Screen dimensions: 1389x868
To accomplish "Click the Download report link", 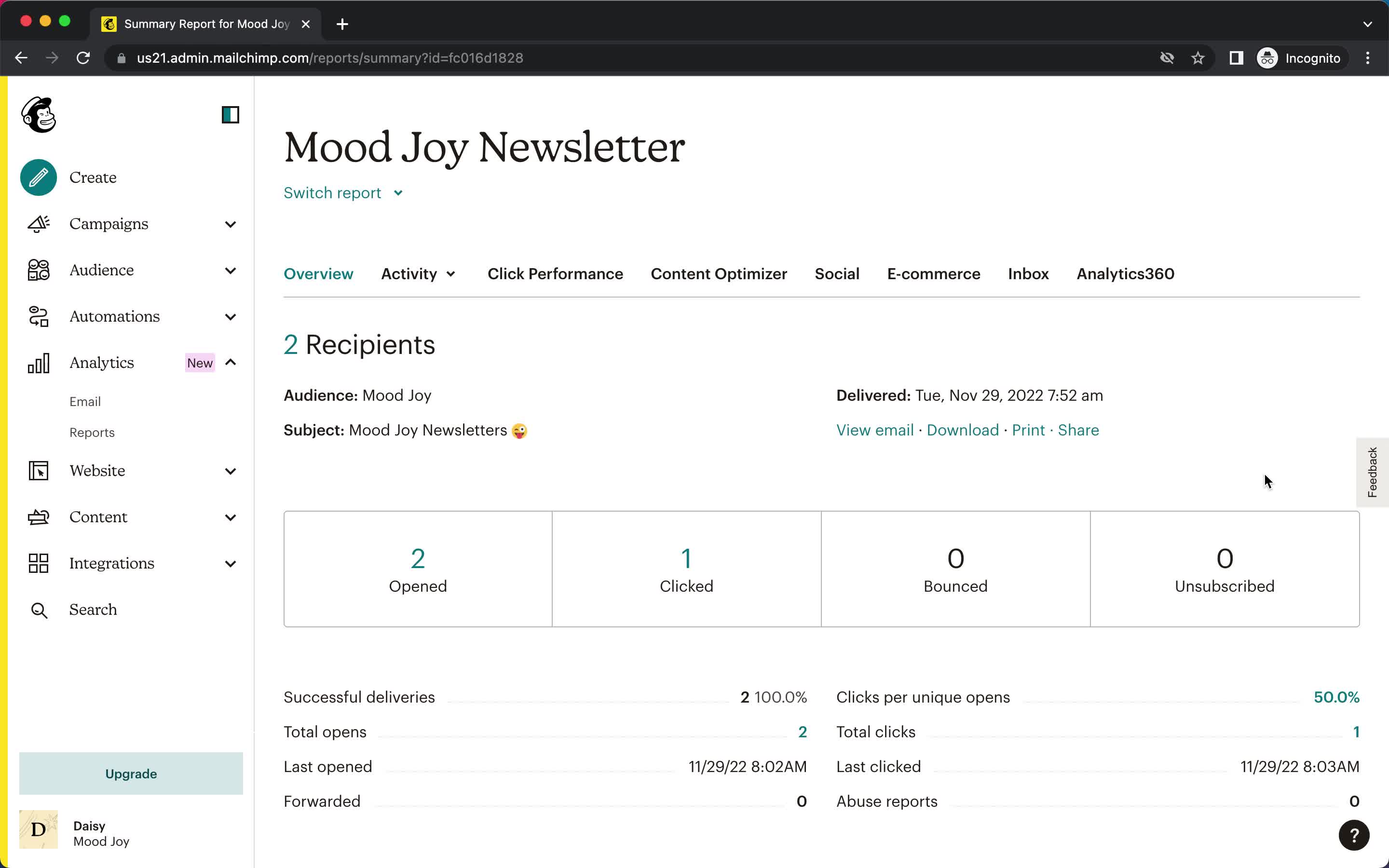I will 963,430.
